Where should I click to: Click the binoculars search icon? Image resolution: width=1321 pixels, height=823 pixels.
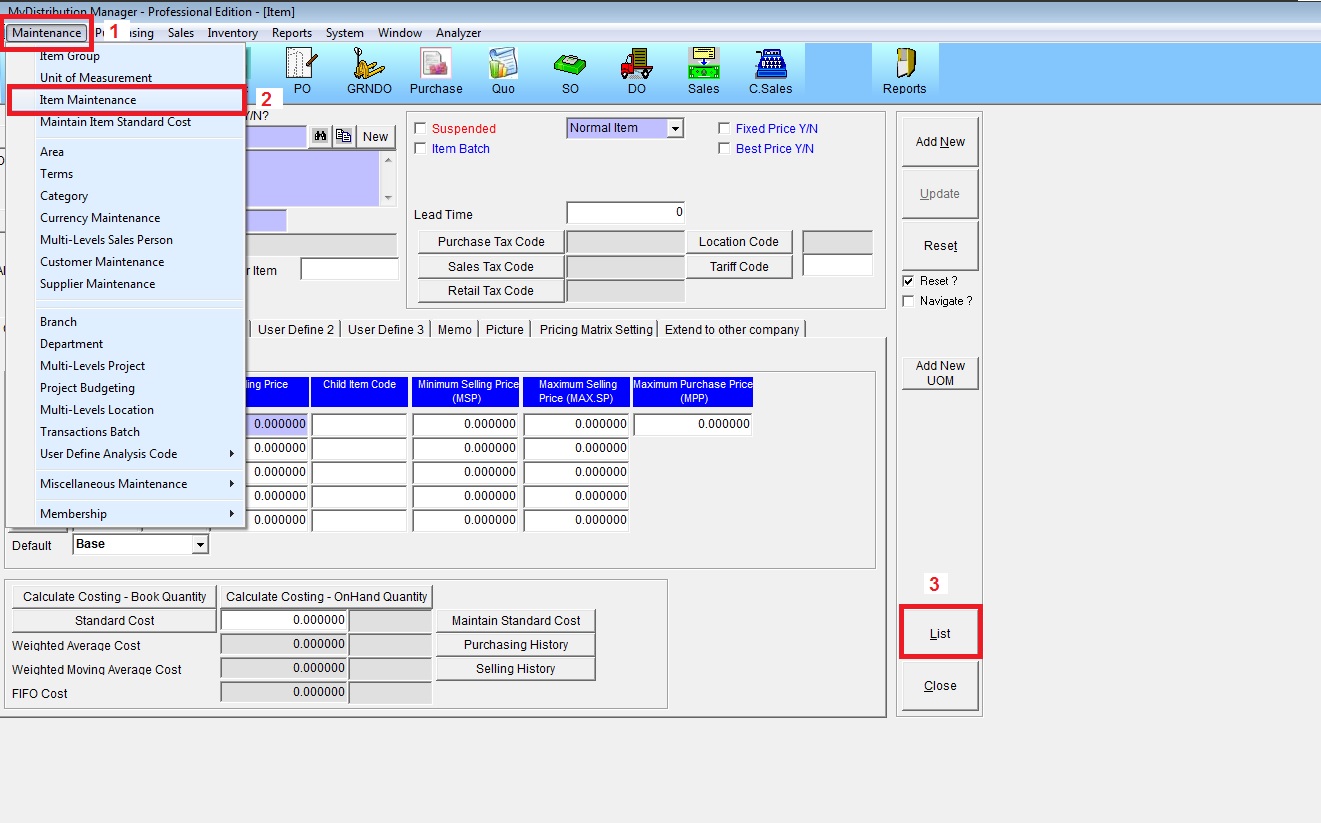click(x=320, y=137)
